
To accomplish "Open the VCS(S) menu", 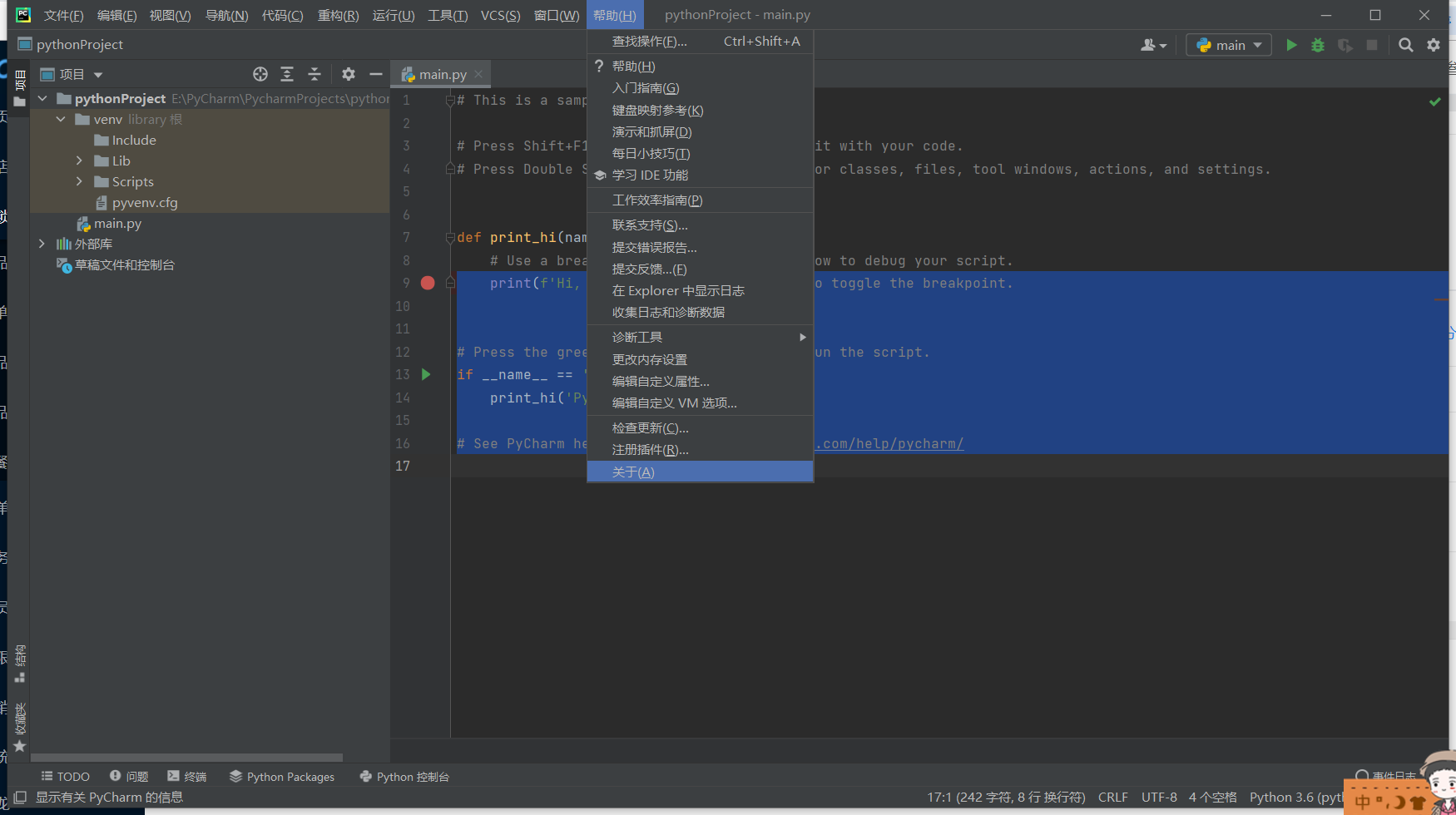I will click(500, 15).
